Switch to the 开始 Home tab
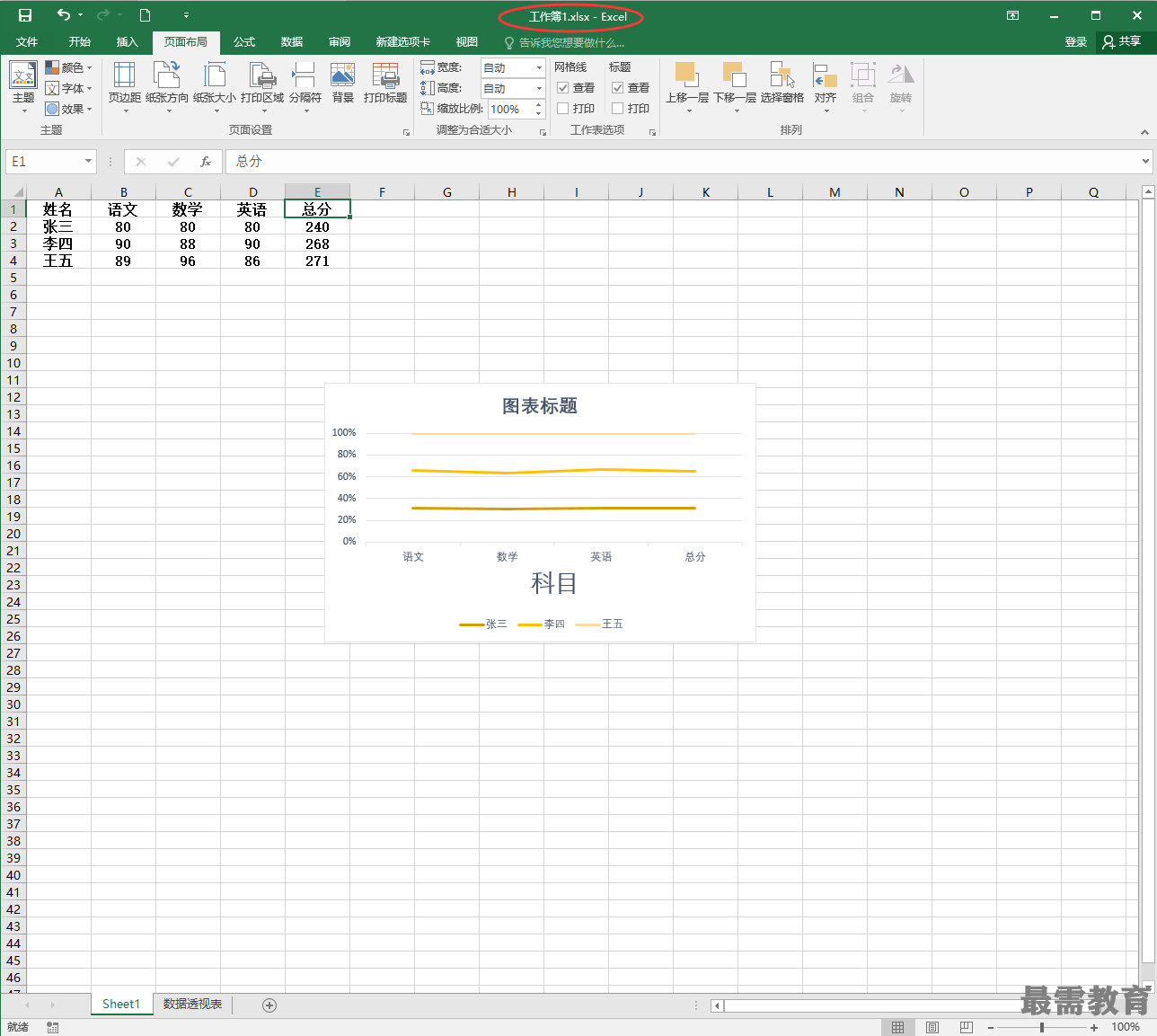Image resolution: width=1157 pixels, height=1036 pixels. coord(80,42)
